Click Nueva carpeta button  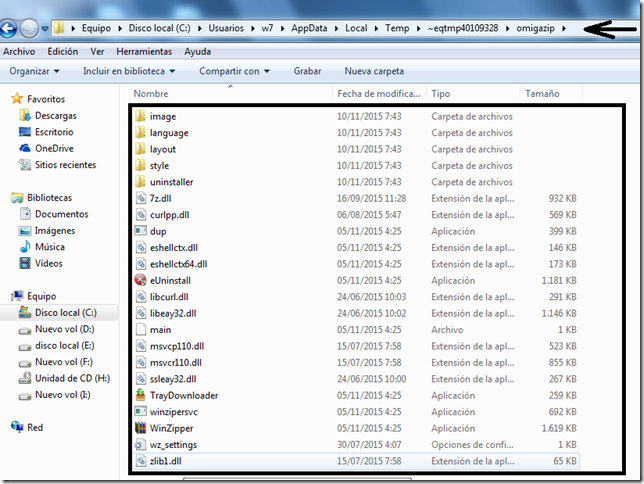[374, 71]
